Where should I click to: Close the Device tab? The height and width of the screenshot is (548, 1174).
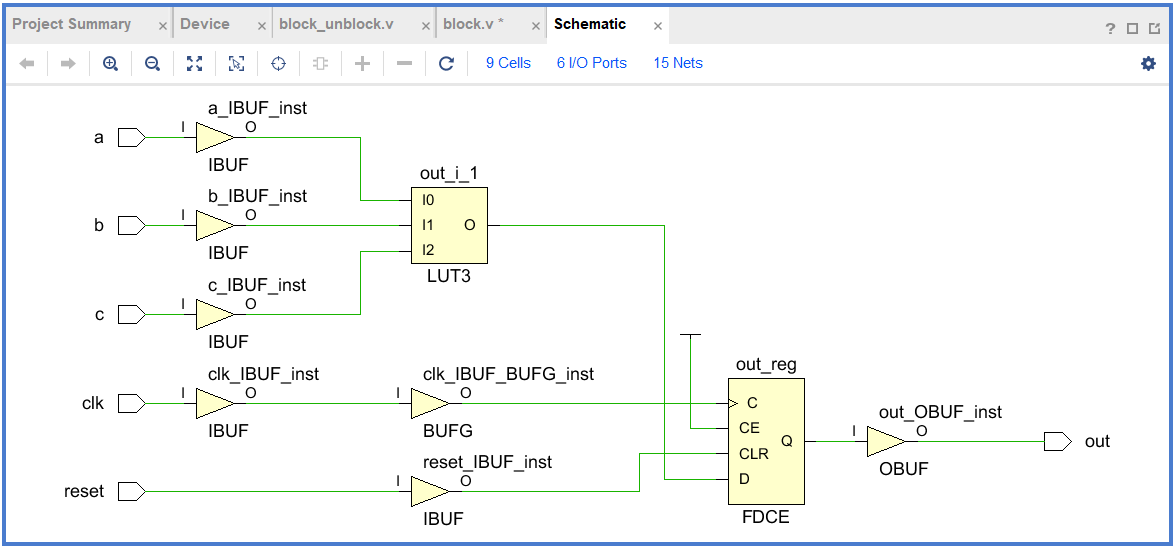(262, 25)
